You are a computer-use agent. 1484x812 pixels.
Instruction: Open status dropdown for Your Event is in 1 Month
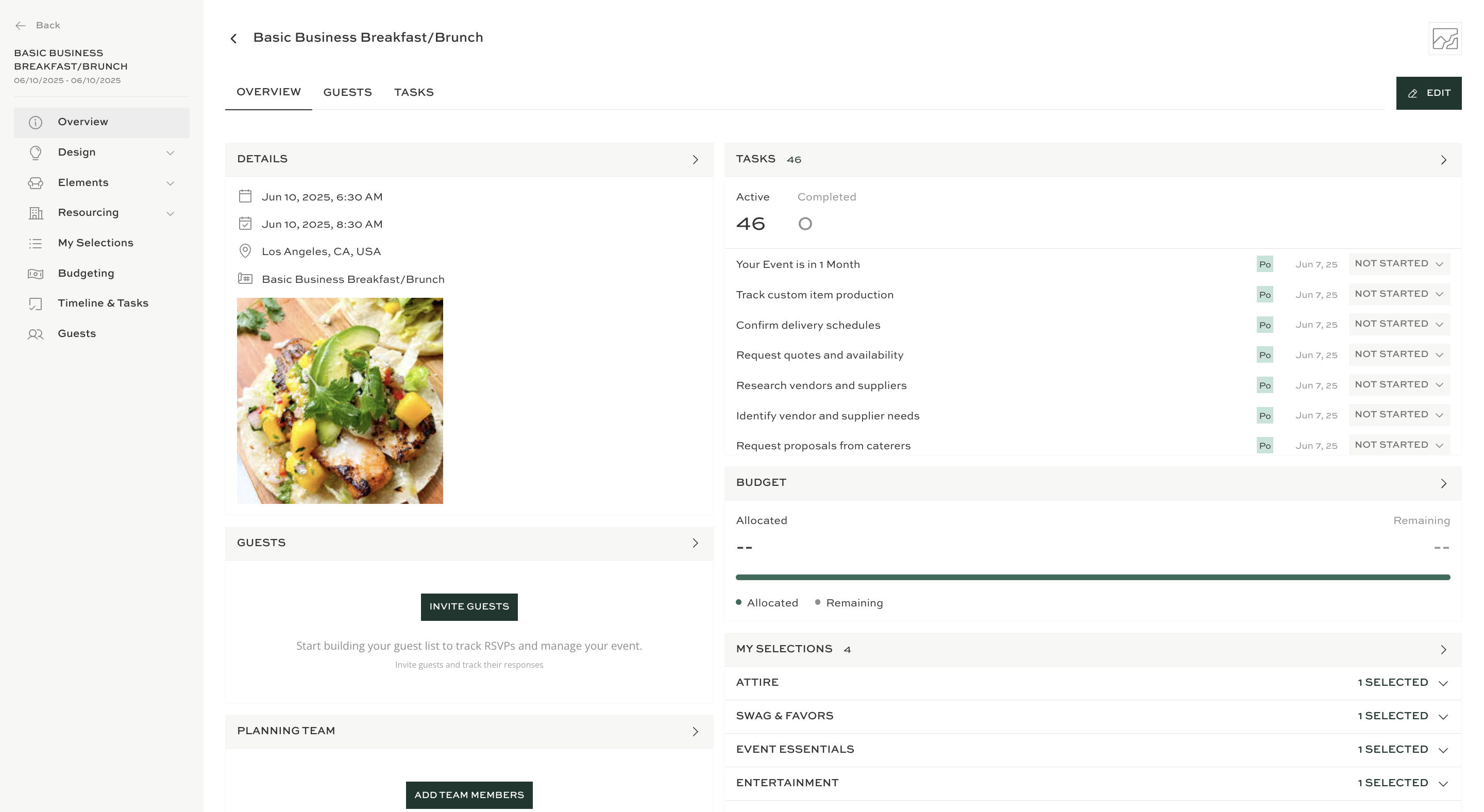tap(1399, 264)
